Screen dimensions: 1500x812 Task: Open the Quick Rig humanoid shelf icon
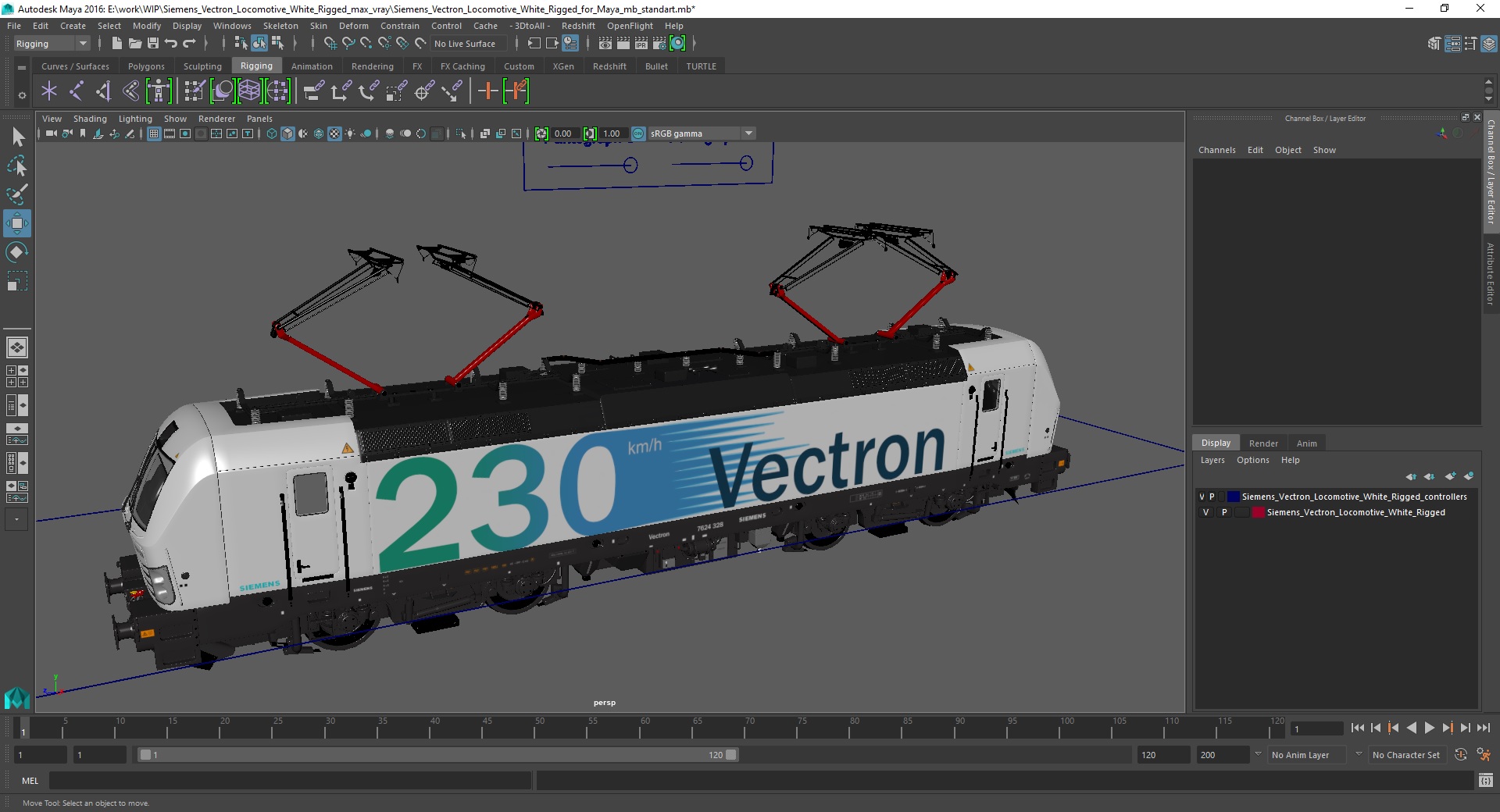coord(159,91)
